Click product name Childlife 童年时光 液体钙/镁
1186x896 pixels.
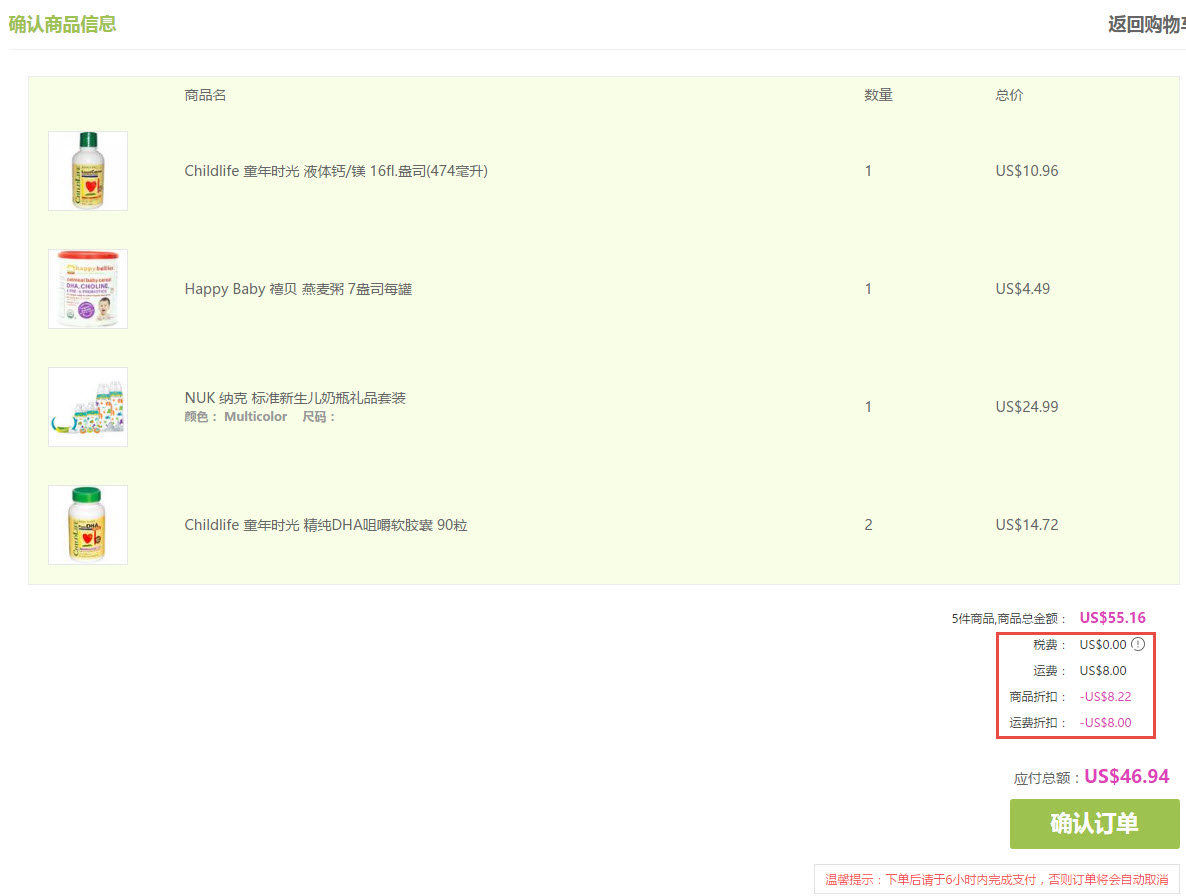(336, 171)
